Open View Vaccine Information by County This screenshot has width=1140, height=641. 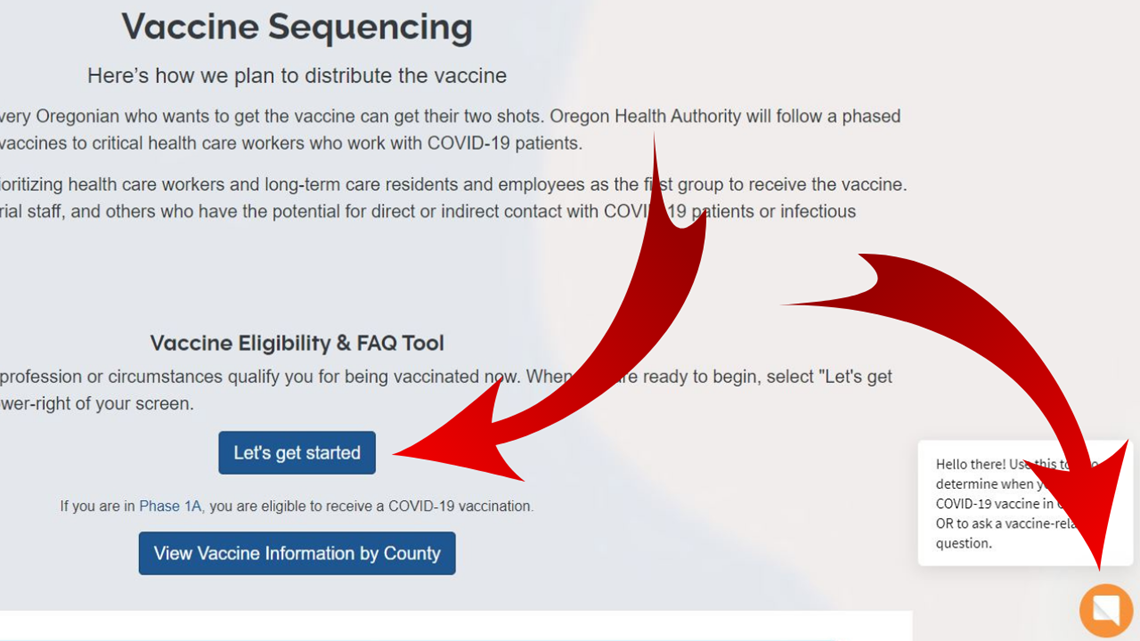click(297, 553)
